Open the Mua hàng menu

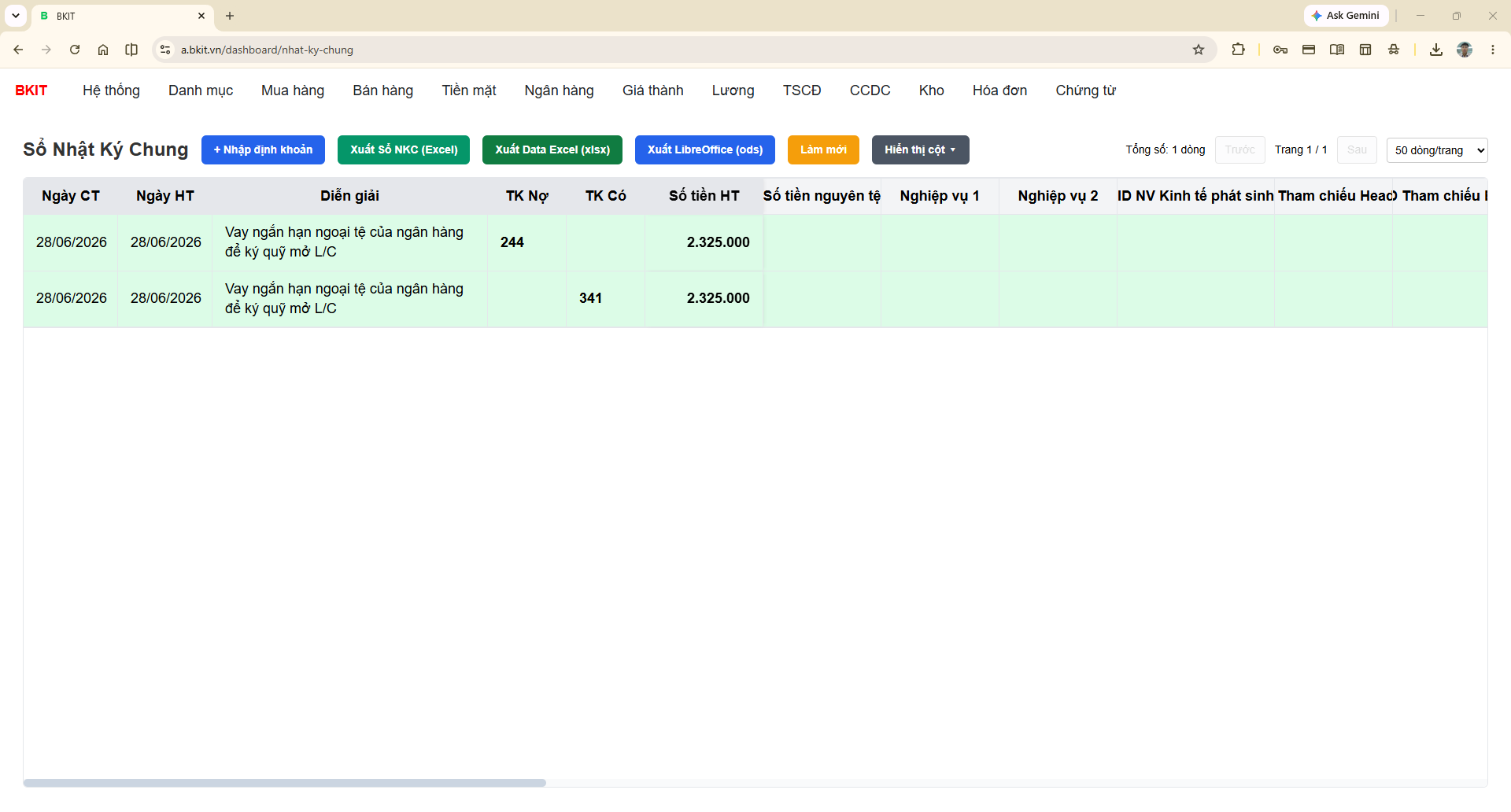point(293,90)
